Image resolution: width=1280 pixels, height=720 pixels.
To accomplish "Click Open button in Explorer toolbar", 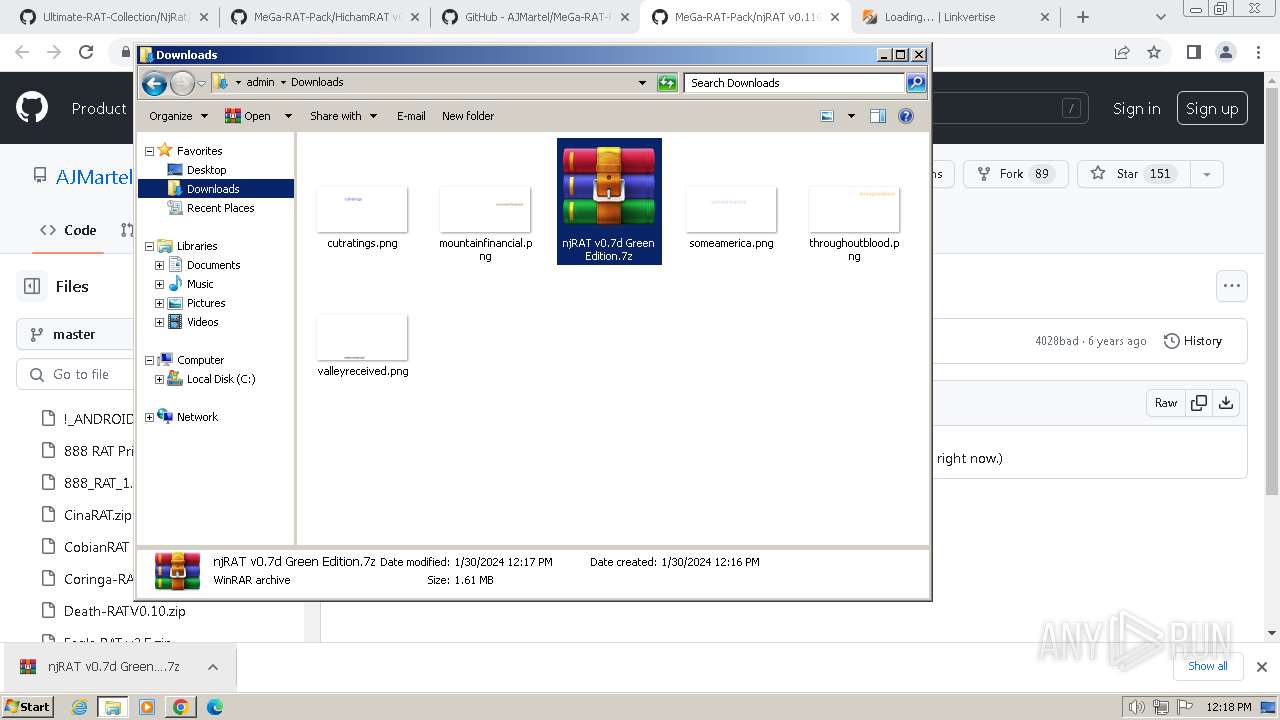I will click(x=248, y=116).
